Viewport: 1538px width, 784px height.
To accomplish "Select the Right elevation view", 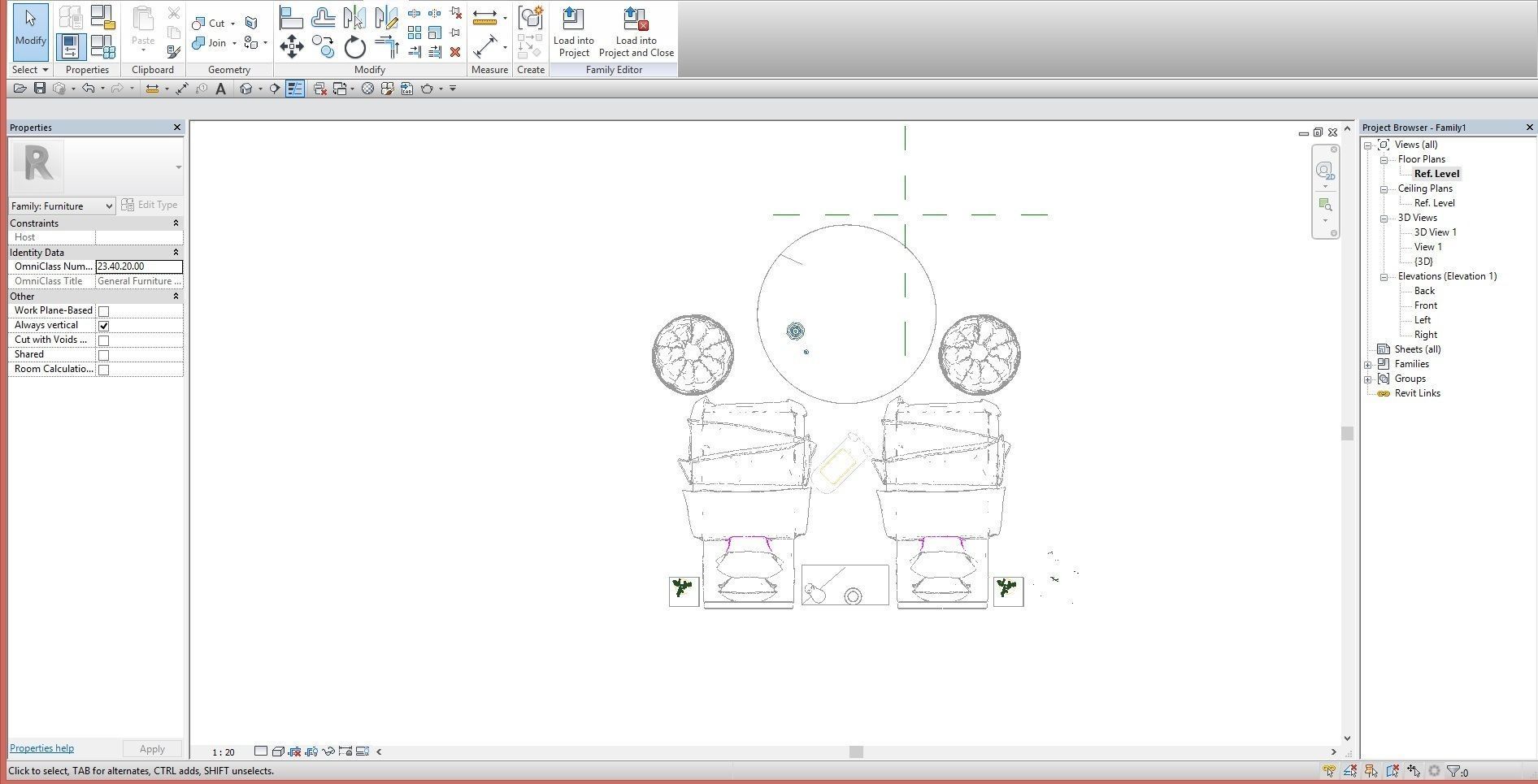I will click(1426, 335).
